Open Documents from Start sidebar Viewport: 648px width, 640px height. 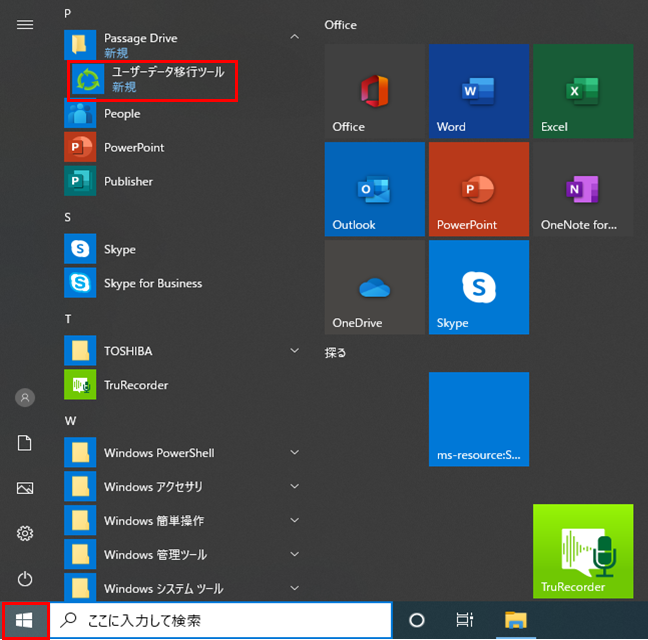pos(25,443)
